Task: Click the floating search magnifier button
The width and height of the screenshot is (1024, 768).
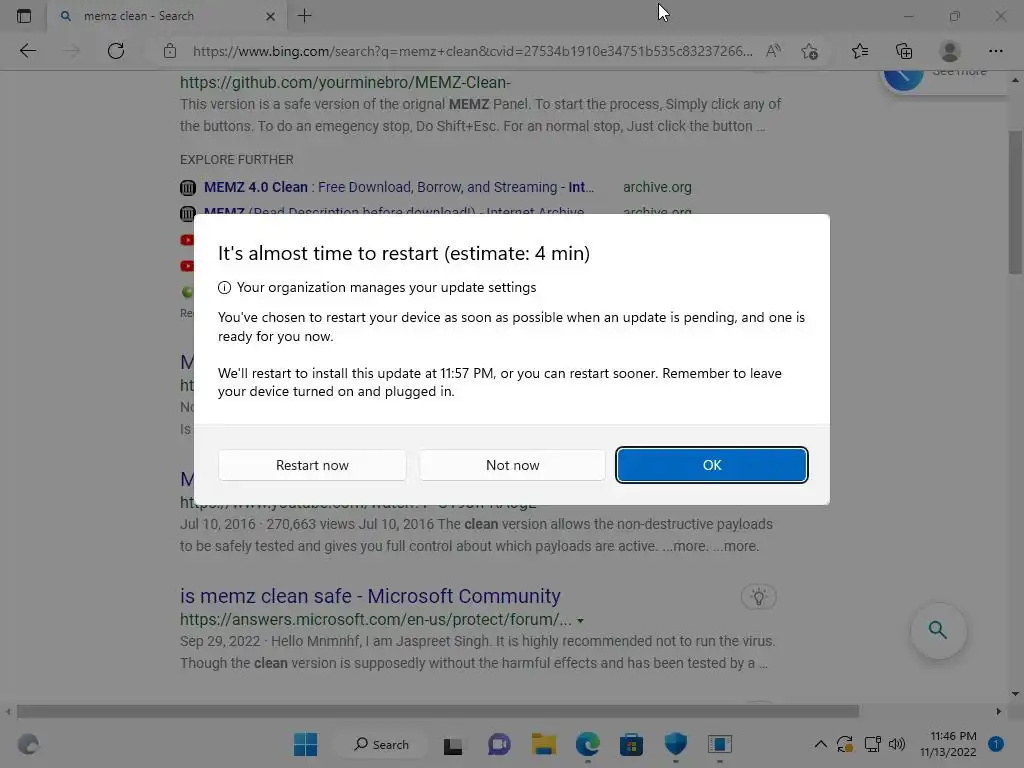Action: [938, 630]
